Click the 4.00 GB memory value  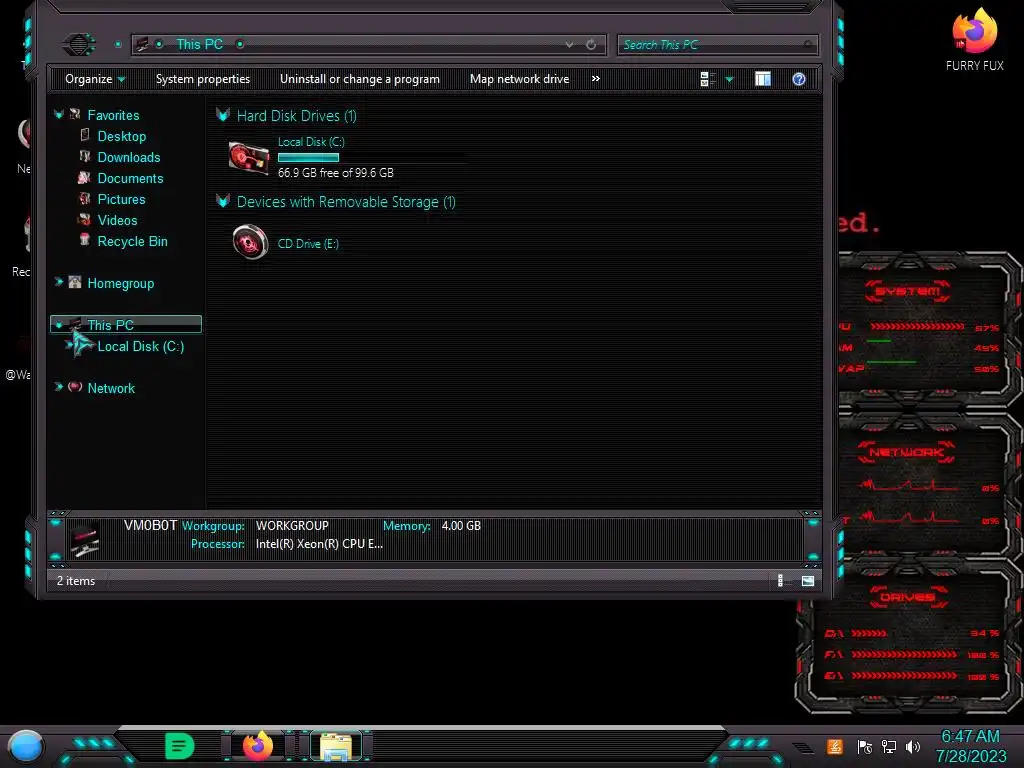click(461, 526)
